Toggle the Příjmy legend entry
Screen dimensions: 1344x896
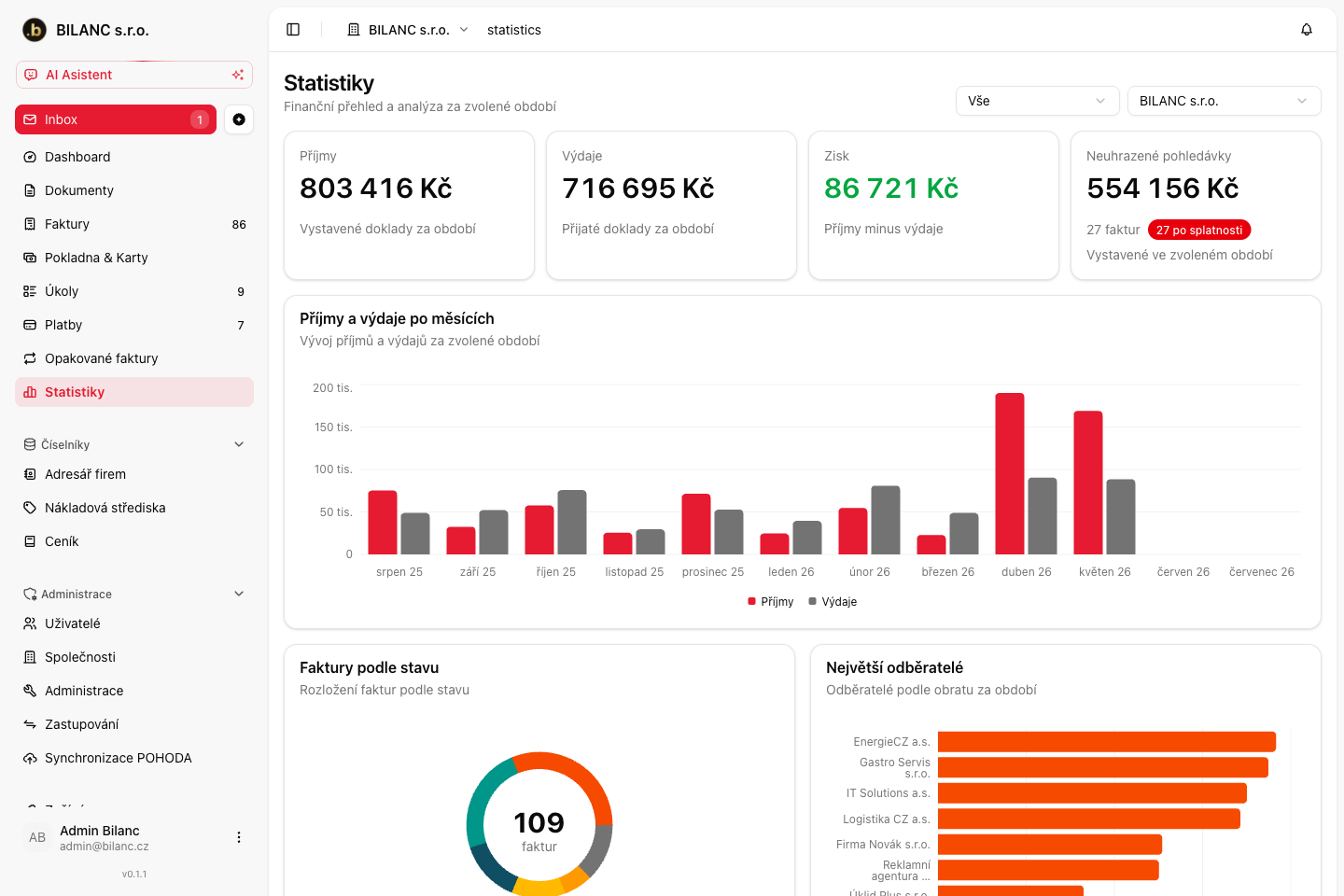(x=770, y=602)
